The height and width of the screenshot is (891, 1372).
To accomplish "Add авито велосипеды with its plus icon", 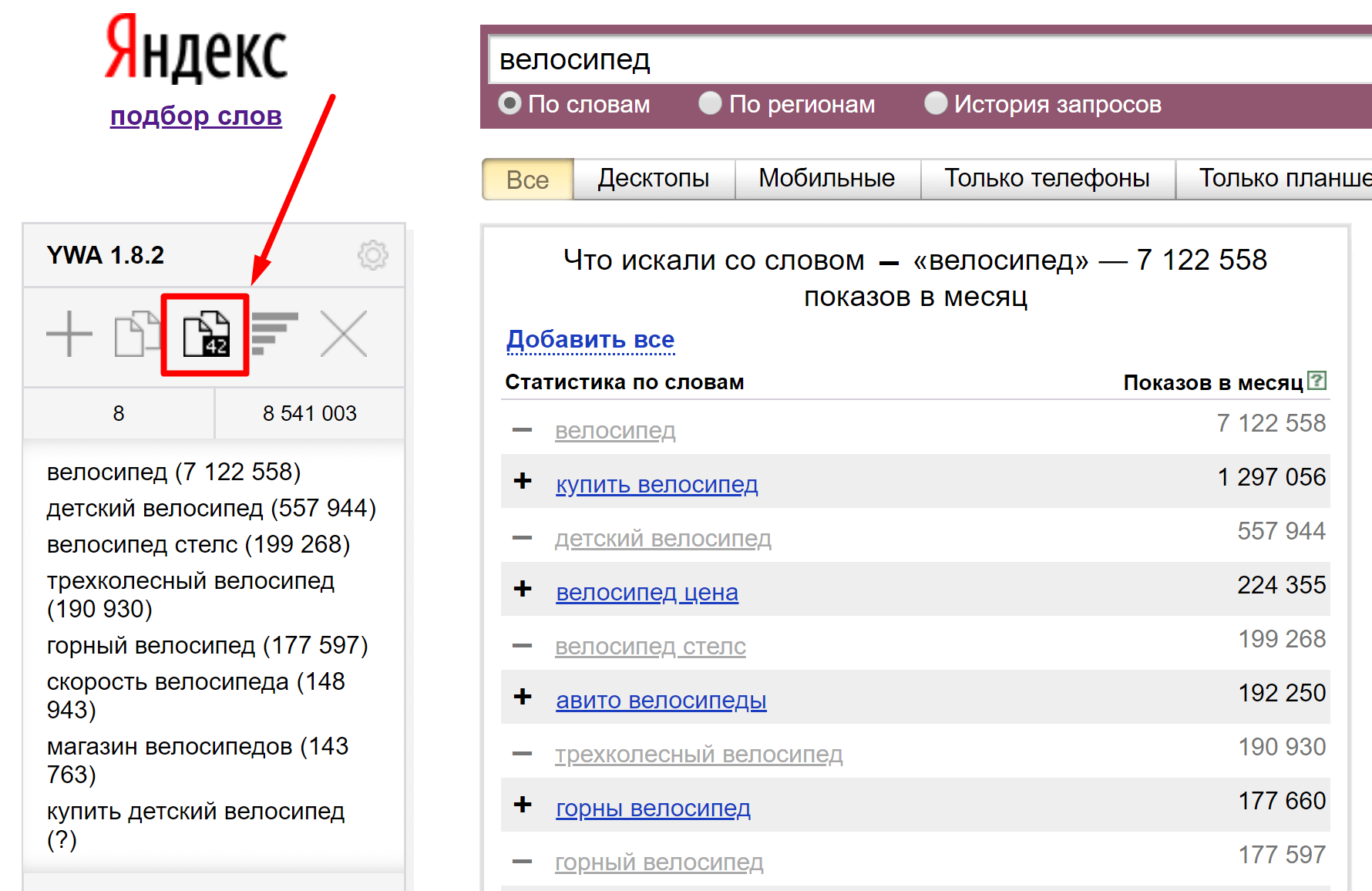I will pyautogui.click(x=523, y=697).
